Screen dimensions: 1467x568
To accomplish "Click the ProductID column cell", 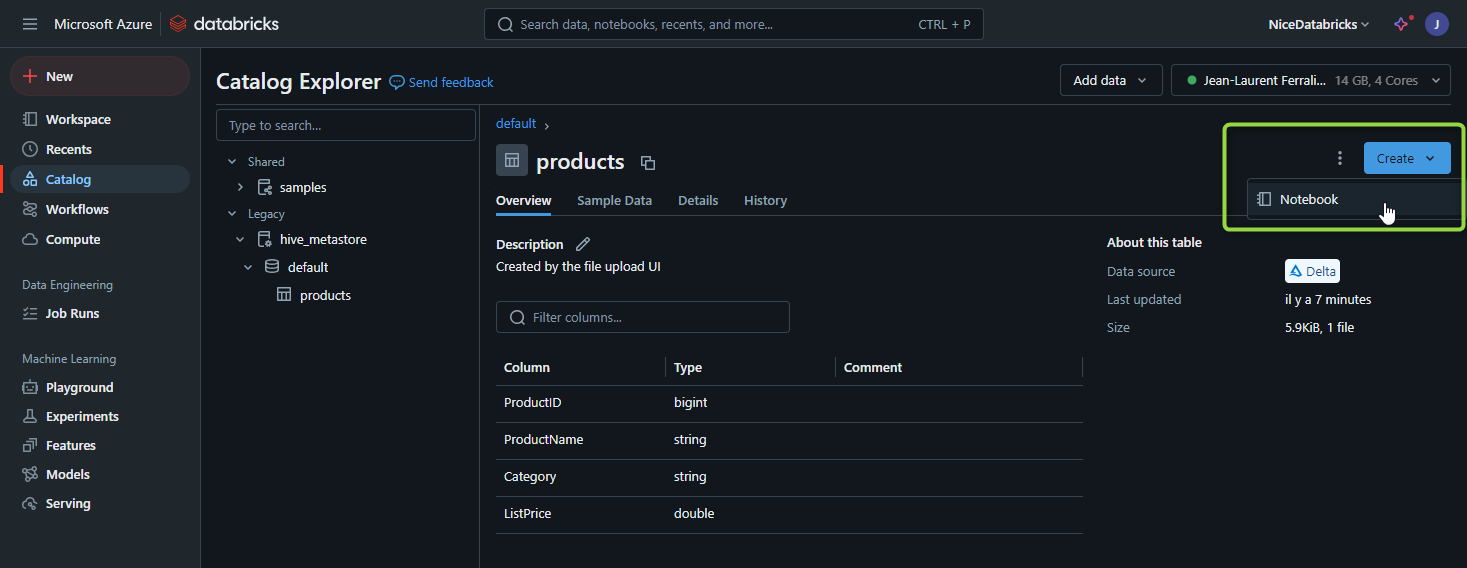I will click(533, 402).
